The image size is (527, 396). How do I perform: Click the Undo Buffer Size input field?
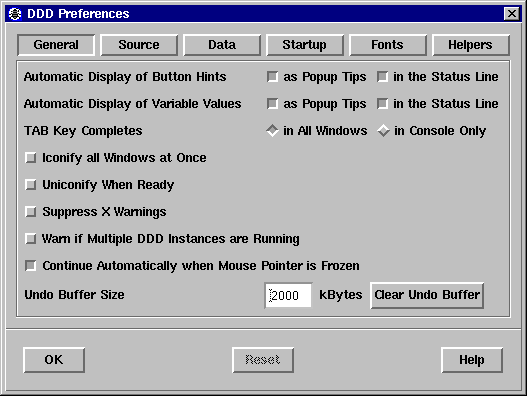(288, 295)
